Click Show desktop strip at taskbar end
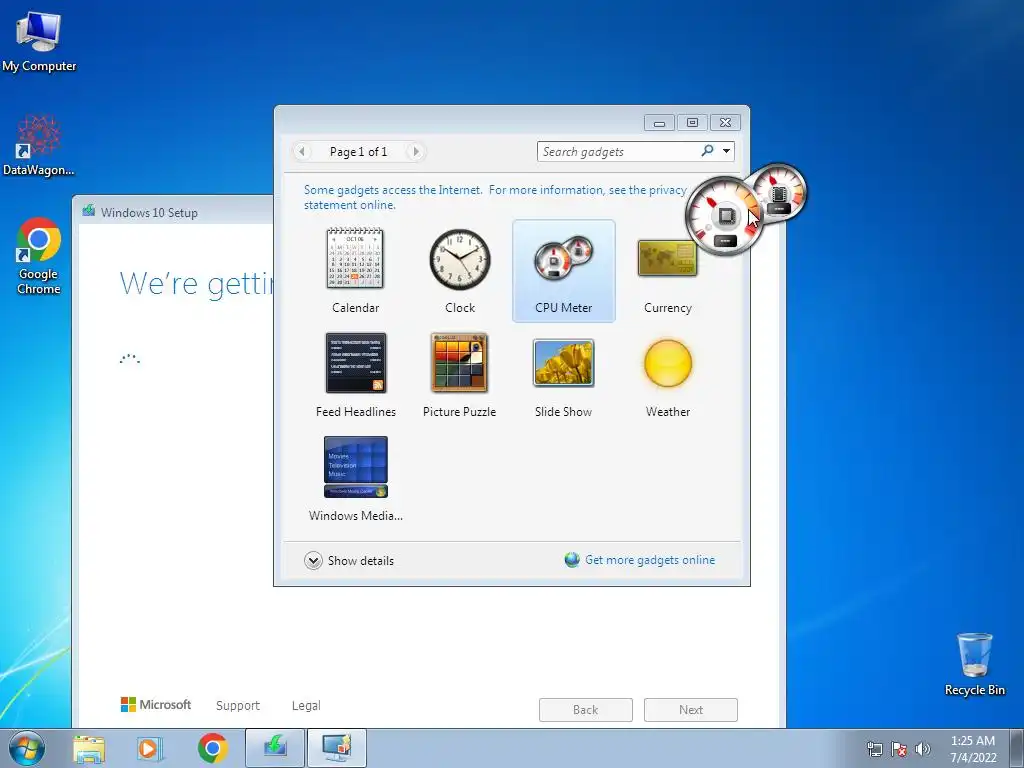This screenshot has height=768, width=1024. pyautogui.click(x=1016, y=748)
